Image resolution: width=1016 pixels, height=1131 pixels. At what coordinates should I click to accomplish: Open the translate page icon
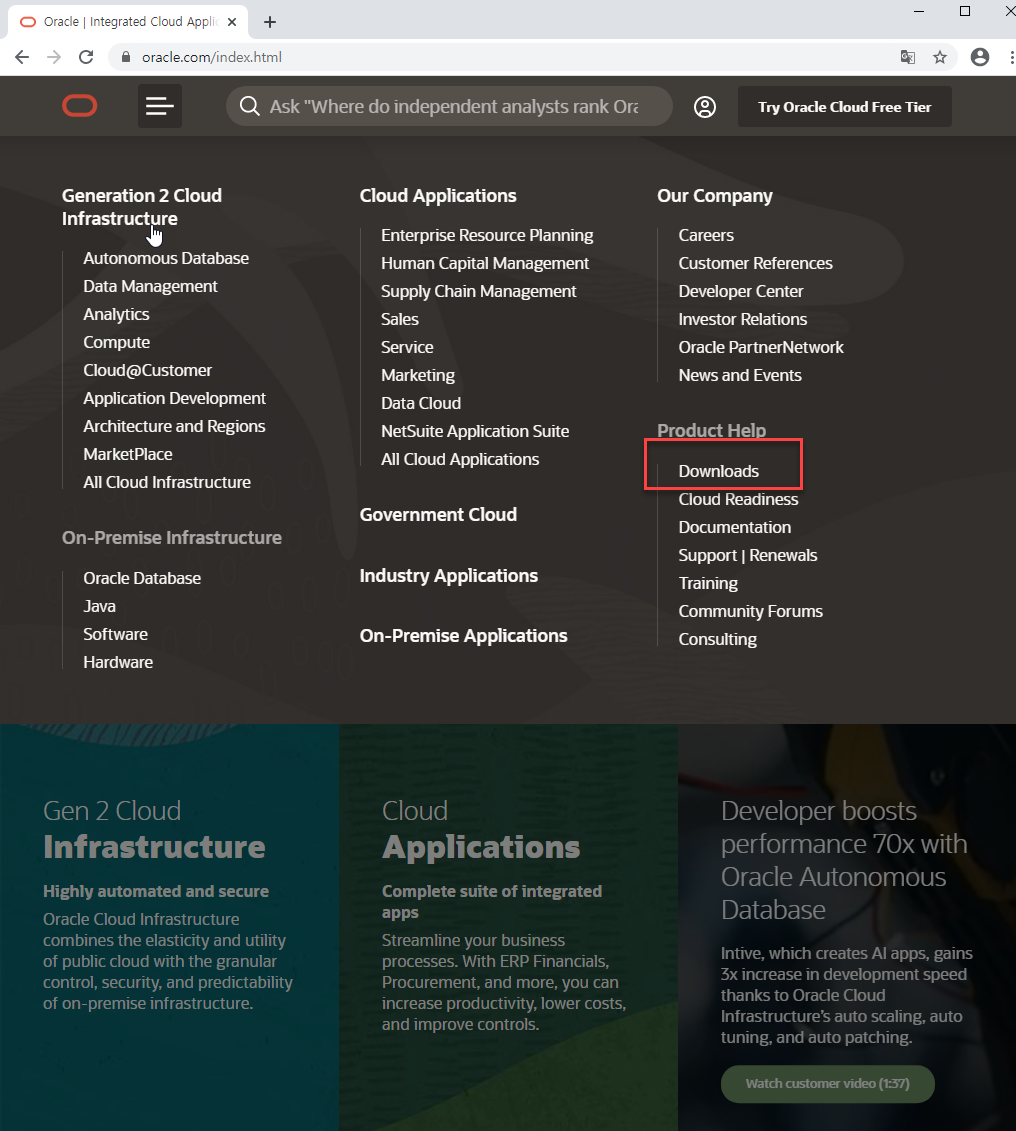point(908,57)
